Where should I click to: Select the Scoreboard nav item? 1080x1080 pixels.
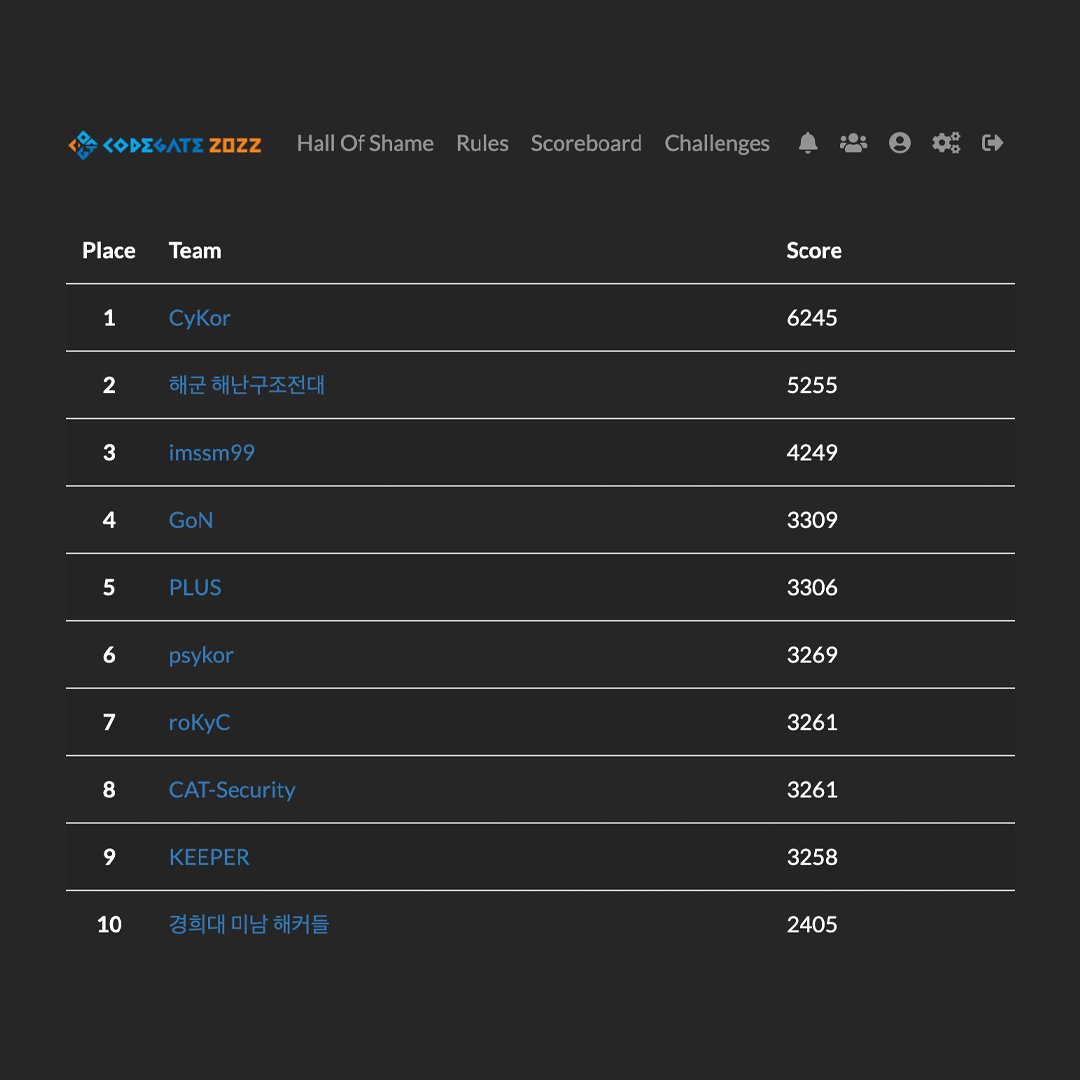coord(586,143)
